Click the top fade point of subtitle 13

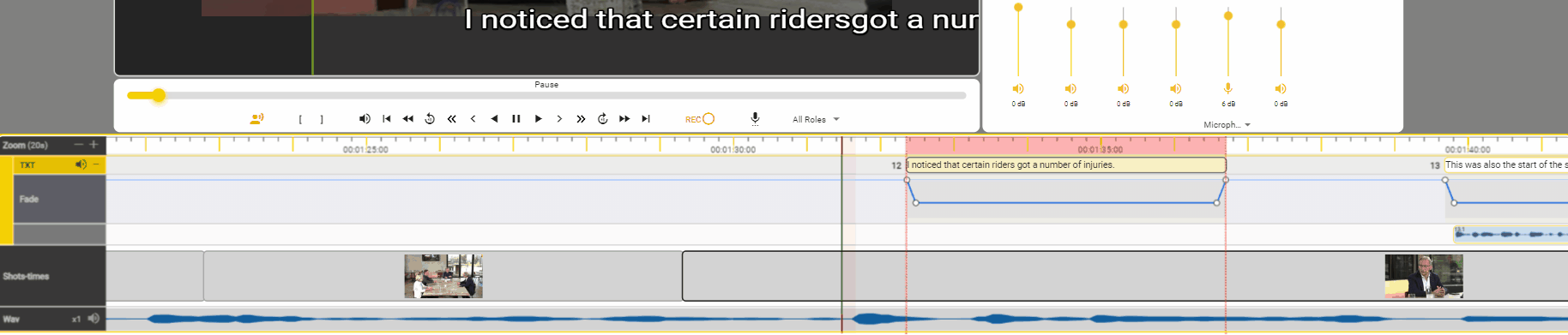tap(1445, 180)
